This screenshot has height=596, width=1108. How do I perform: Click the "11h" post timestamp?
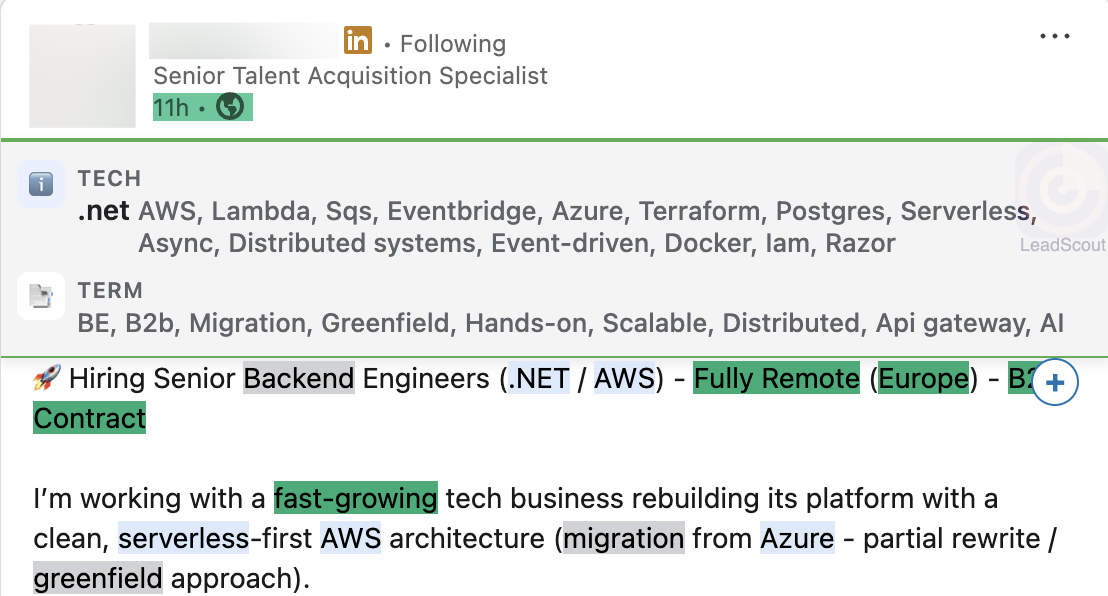point(169,106)
